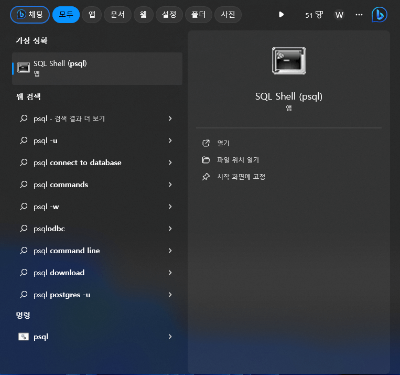Expand chevron for 'psql -u' suggestion

170,141
